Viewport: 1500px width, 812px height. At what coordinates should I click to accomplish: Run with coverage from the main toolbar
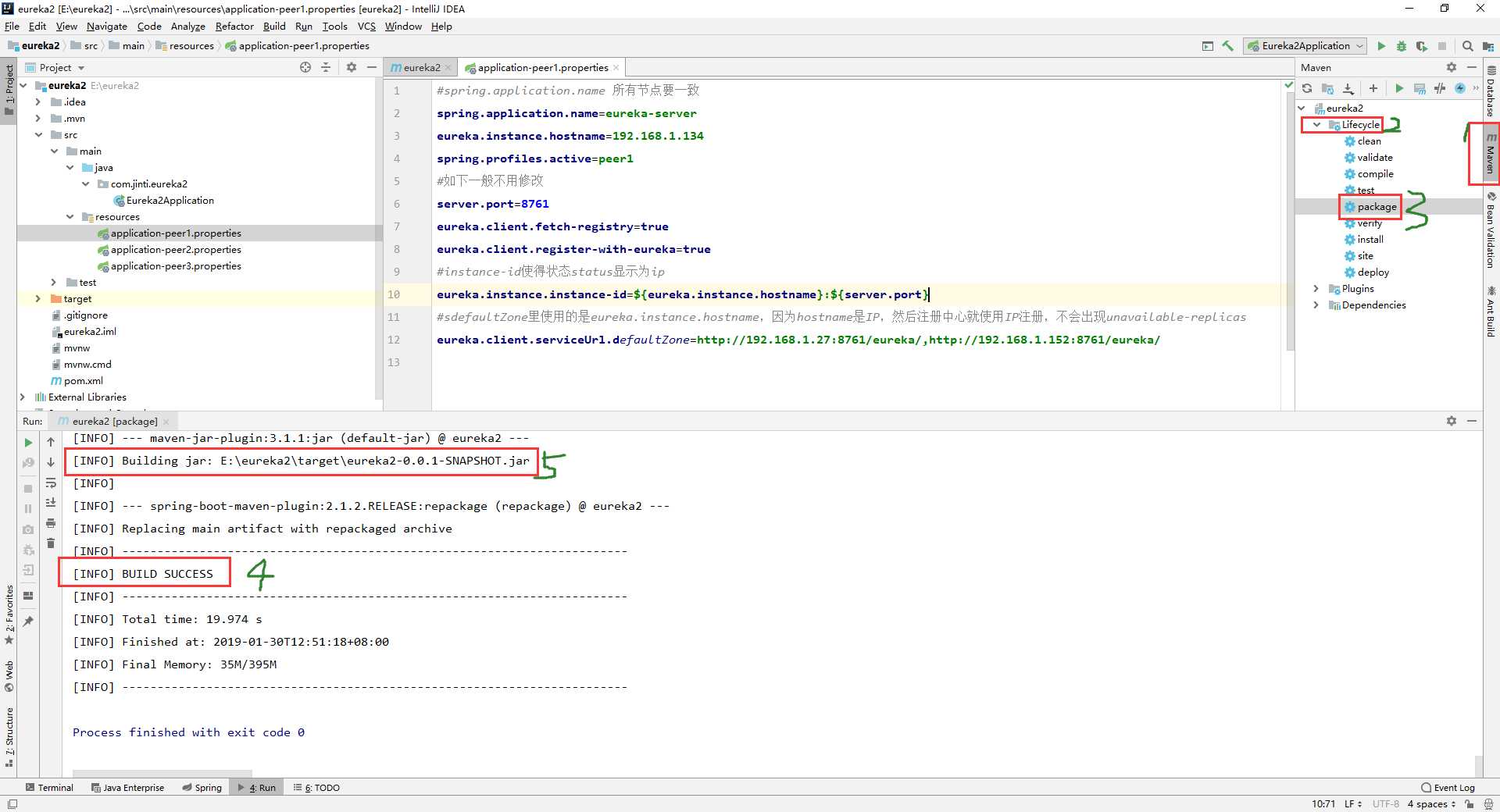pyautogui.click(x=1422, y=46)
